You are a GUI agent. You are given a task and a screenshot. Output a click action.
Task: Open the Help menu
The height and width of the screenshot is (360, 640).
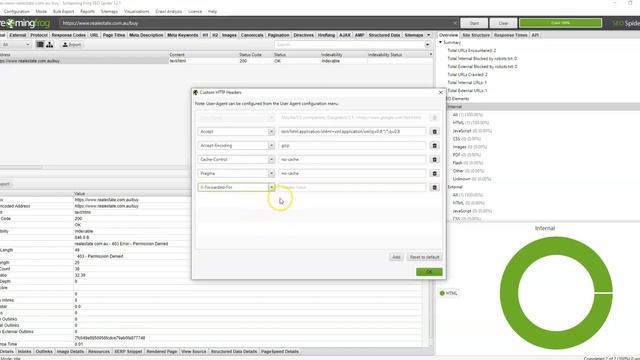212,11
